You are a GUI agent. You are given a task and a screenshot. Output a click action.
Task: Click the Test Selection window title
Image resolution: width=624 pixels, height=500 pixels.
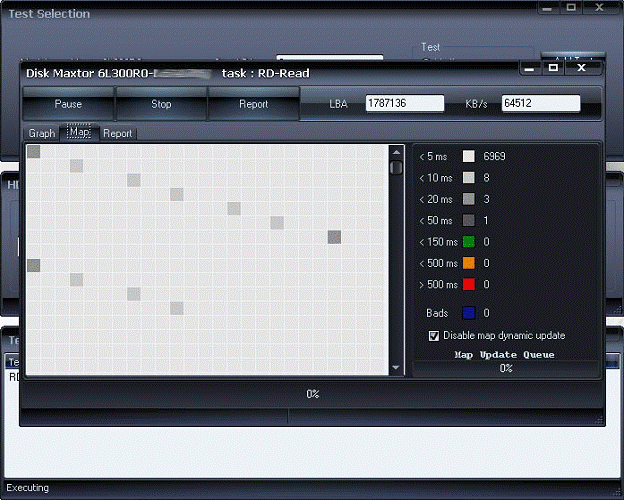(49, 14)
